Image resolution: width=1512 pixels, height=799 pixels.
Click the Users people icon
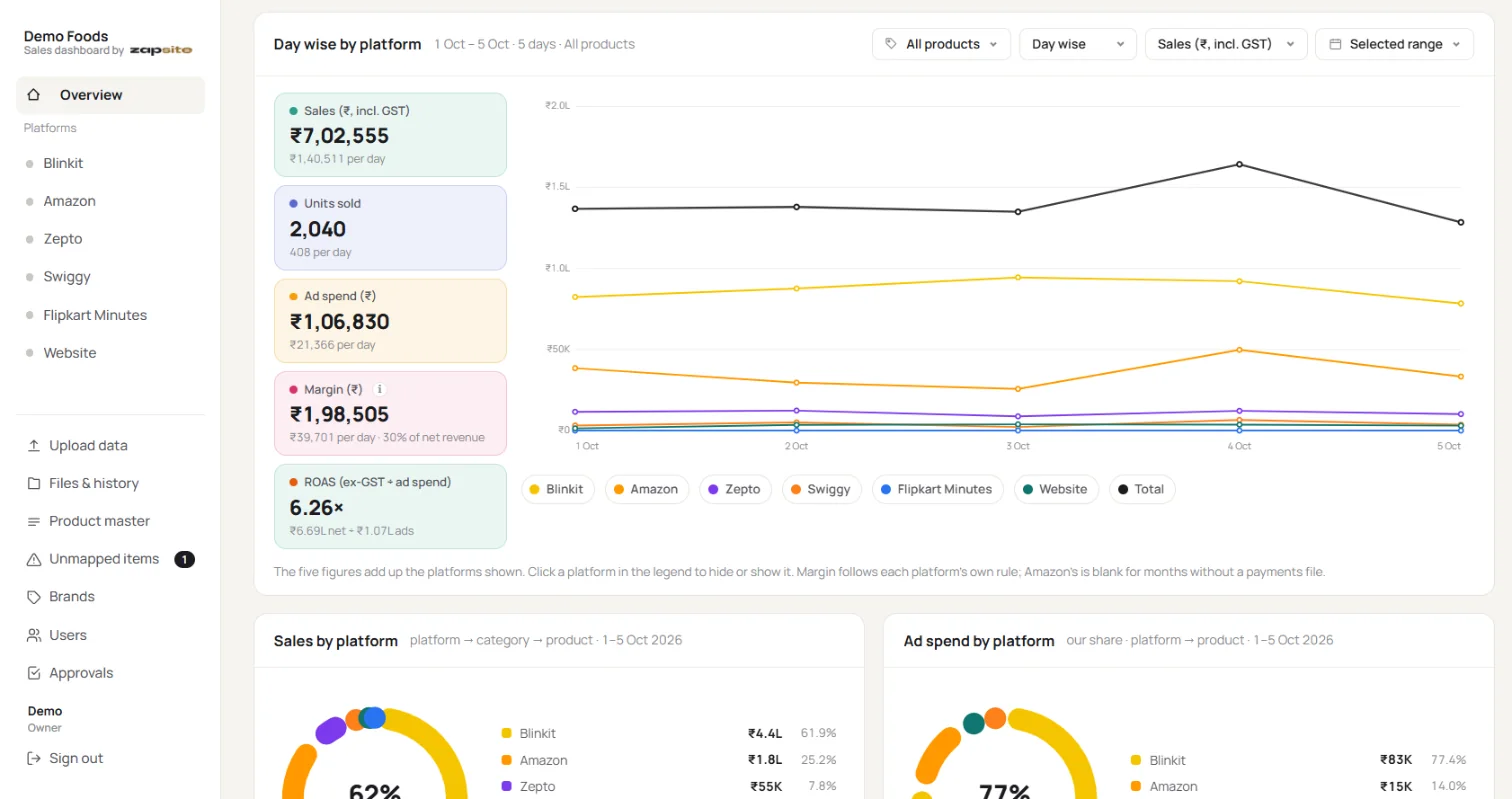click(x=34, y=635)
